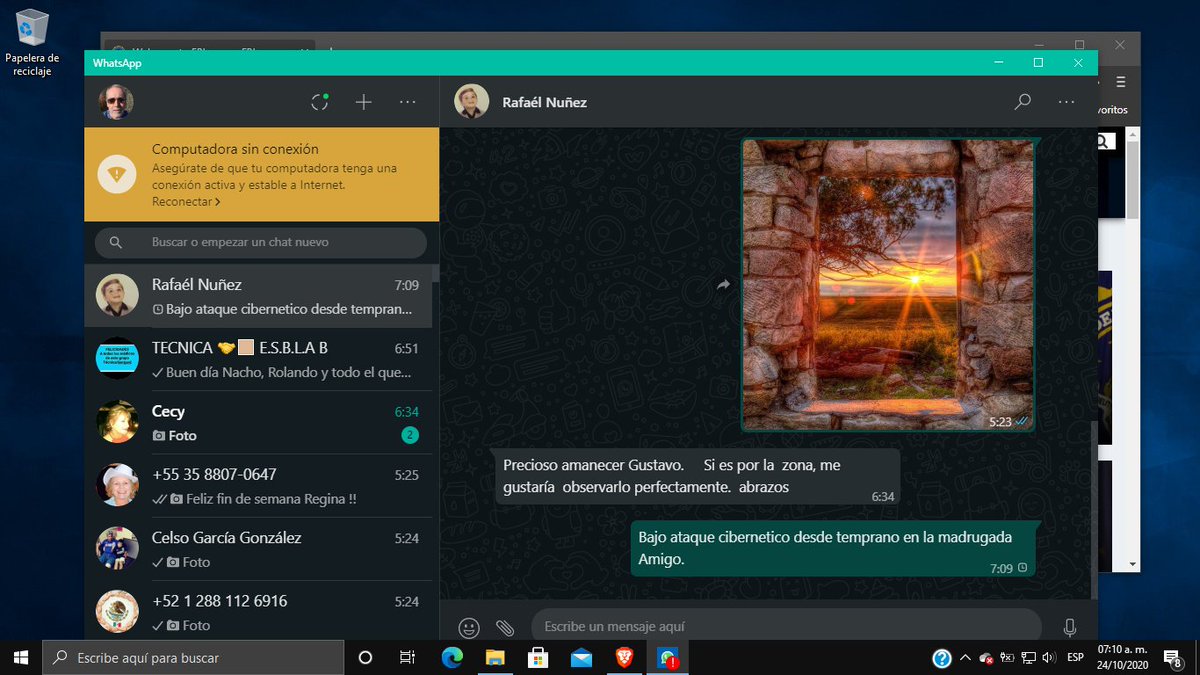Open Task View on taskbar

pyautogui.click(x=407, y=657)
